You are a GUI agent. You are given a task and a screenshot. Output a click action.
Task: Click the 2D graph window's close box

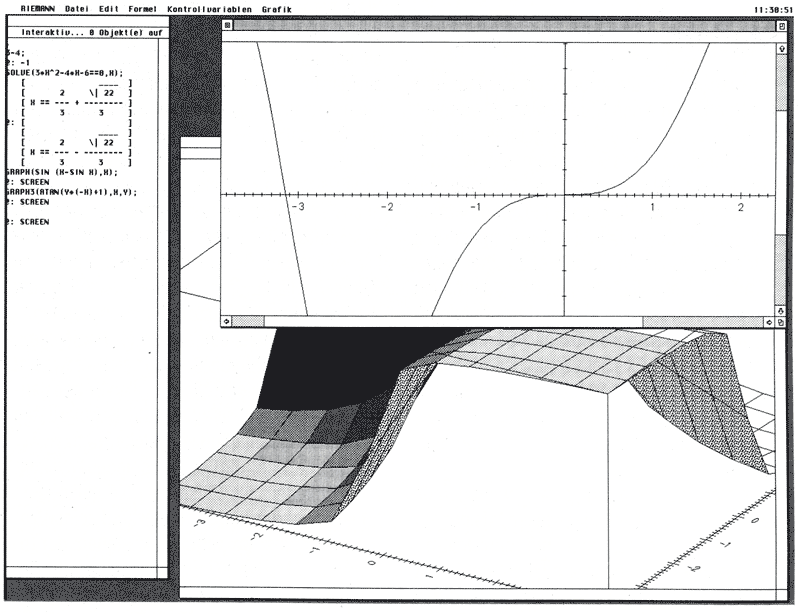click(x=227, y=26)
